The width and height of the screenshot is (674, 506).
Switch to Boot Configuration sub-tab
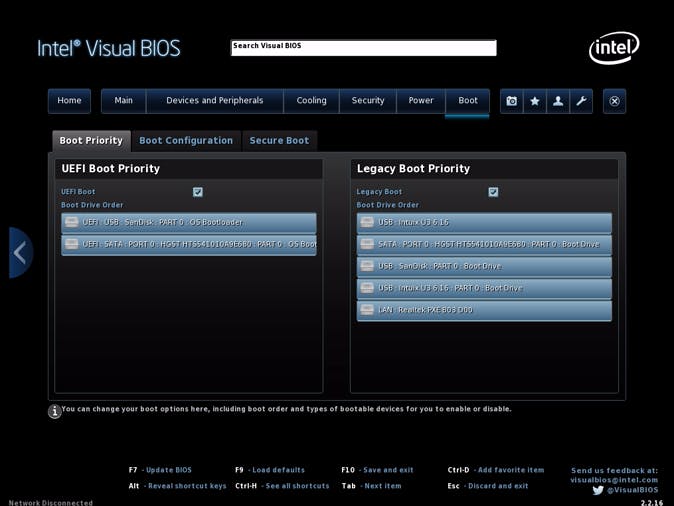[186, 141]
